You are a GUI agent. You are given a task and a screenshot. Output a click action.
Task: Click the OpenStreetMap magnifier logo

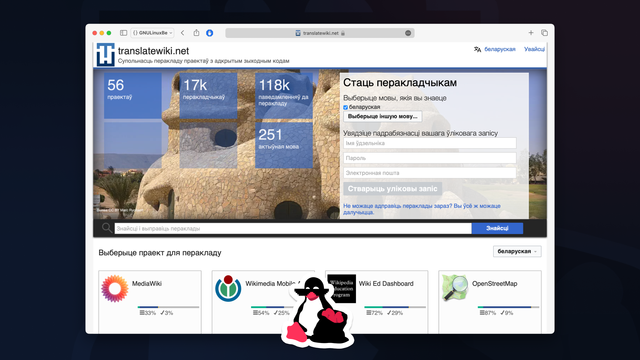(455, 288)
